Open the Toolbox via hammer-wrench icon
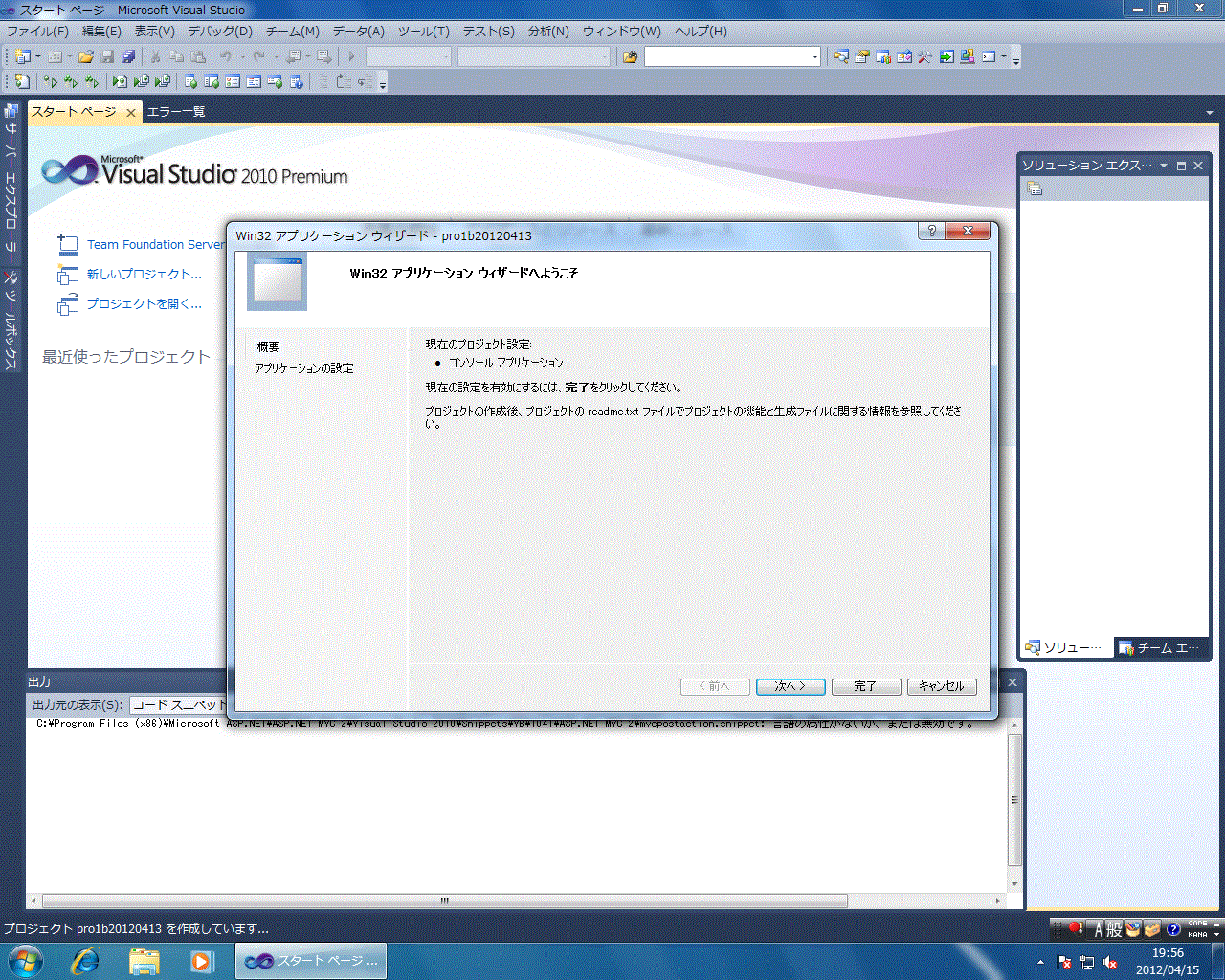1225x980 pixels. point(925,56)
